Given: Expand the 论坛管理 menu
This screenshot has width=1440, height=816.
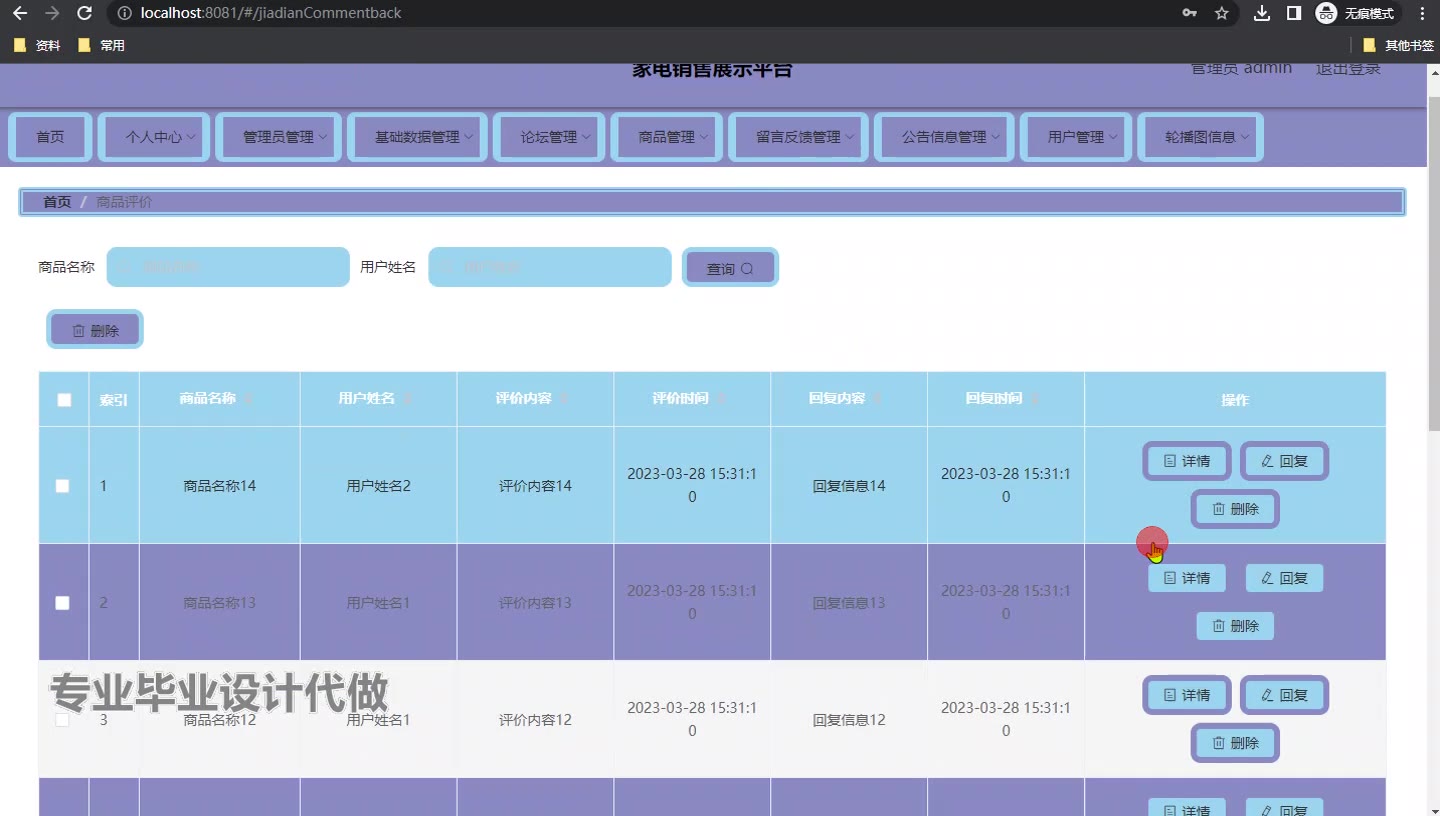Looking at the screenshot, I should click(x=550, y=137).
